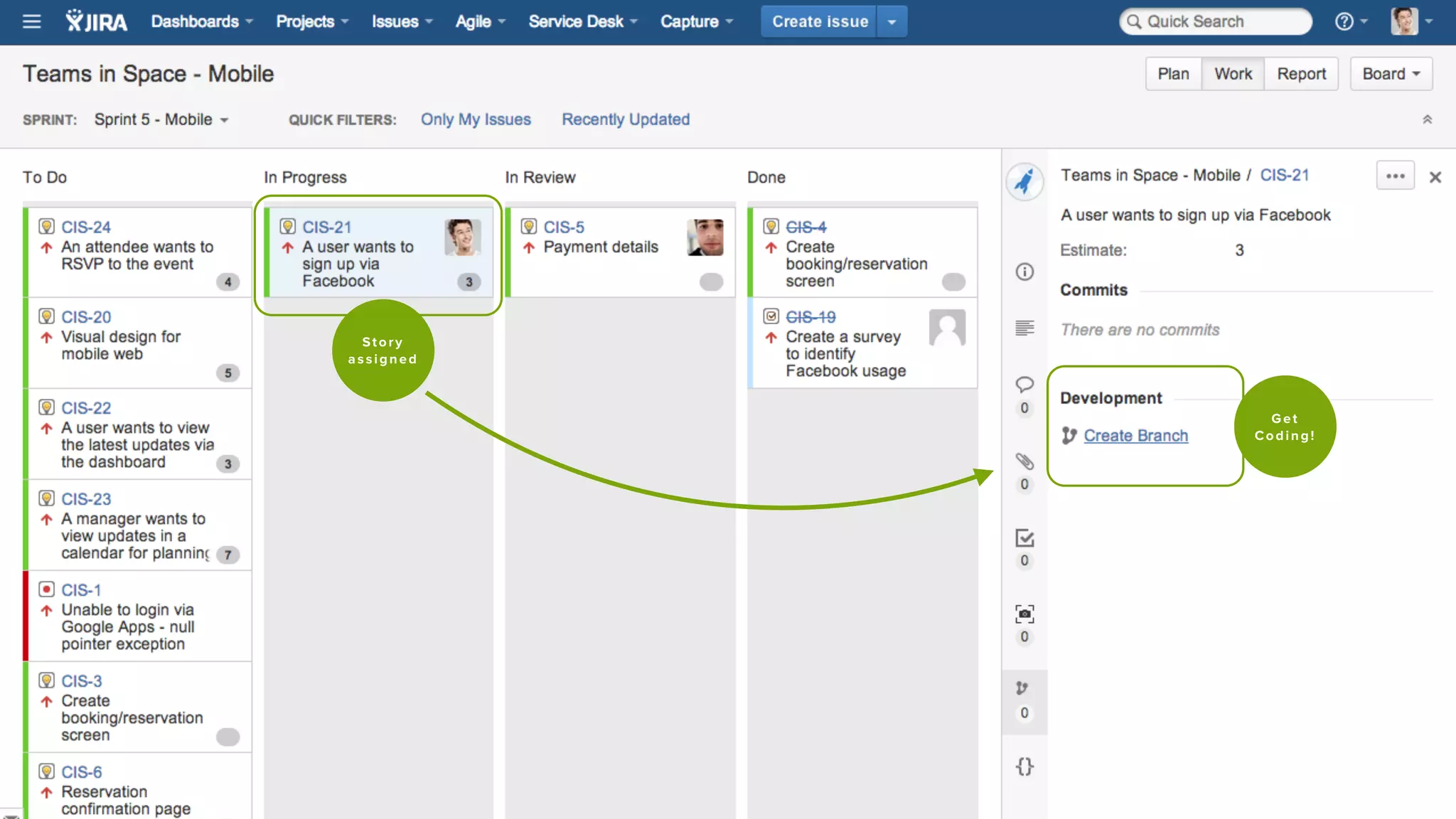Screen dimensions: 1456x819
Task: Click the Quick Search field
Action: click(x=1216, y=21)
